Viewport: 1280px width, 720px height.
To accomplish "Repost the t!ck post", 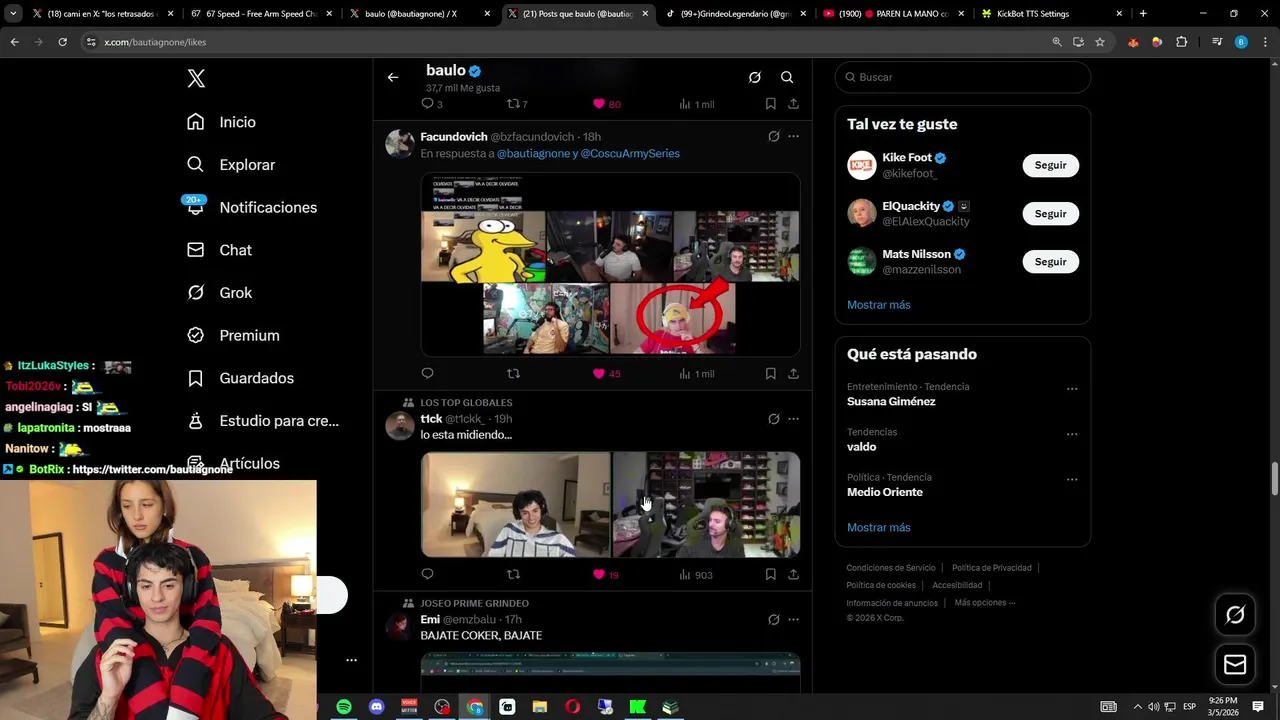I will 513,574.
